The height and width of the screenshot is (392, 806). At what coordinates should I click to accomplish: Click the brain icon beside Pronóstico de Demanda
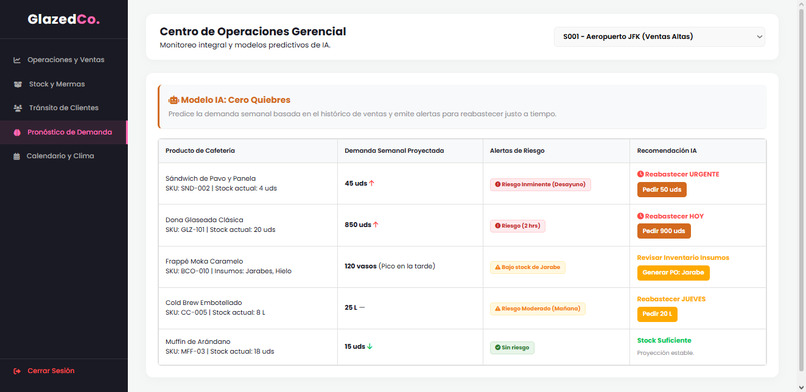pyautogui.click(x=17, y=132)
